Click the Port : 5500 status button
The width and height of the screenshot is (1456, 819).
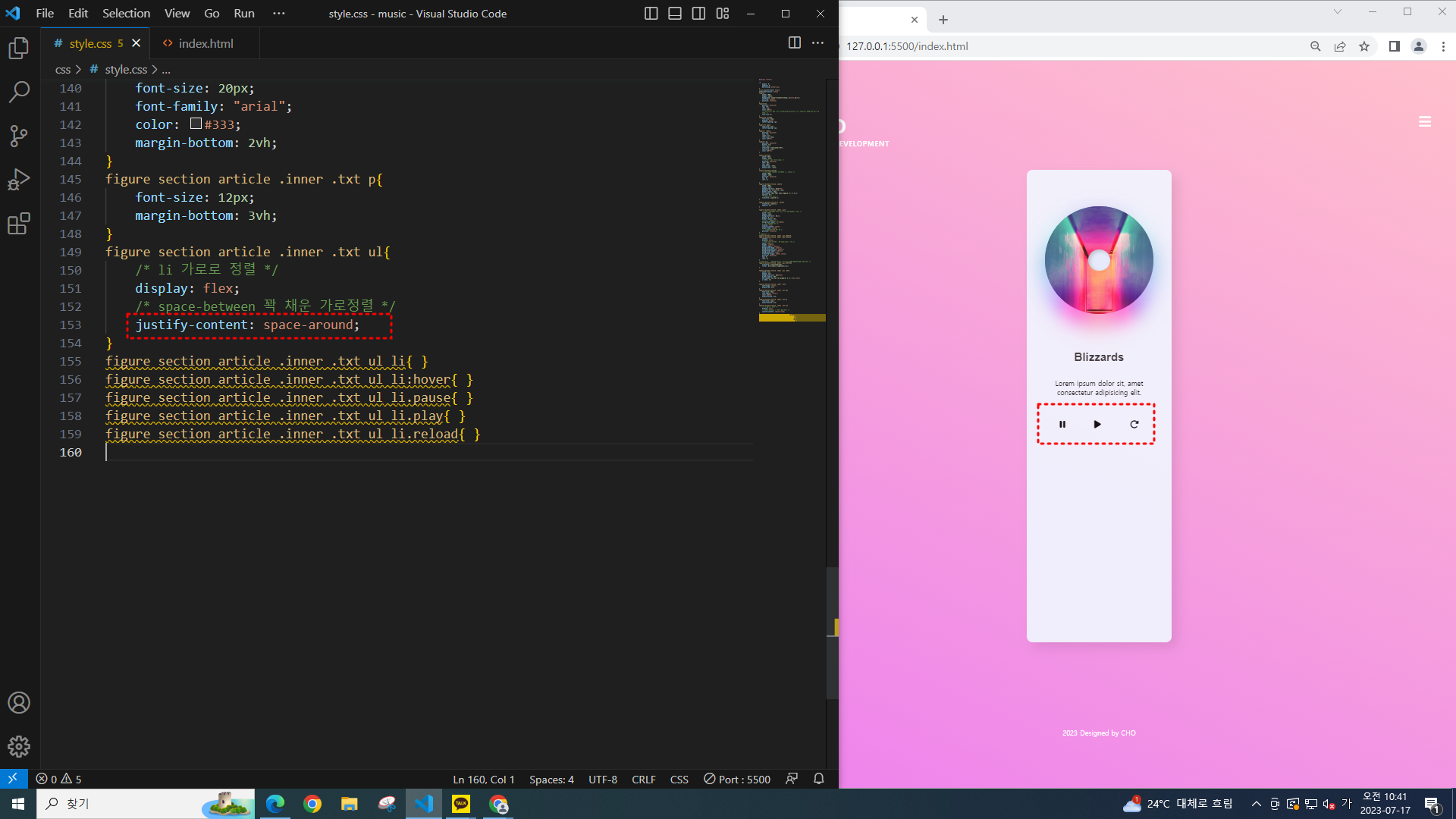tap(737, 779)
